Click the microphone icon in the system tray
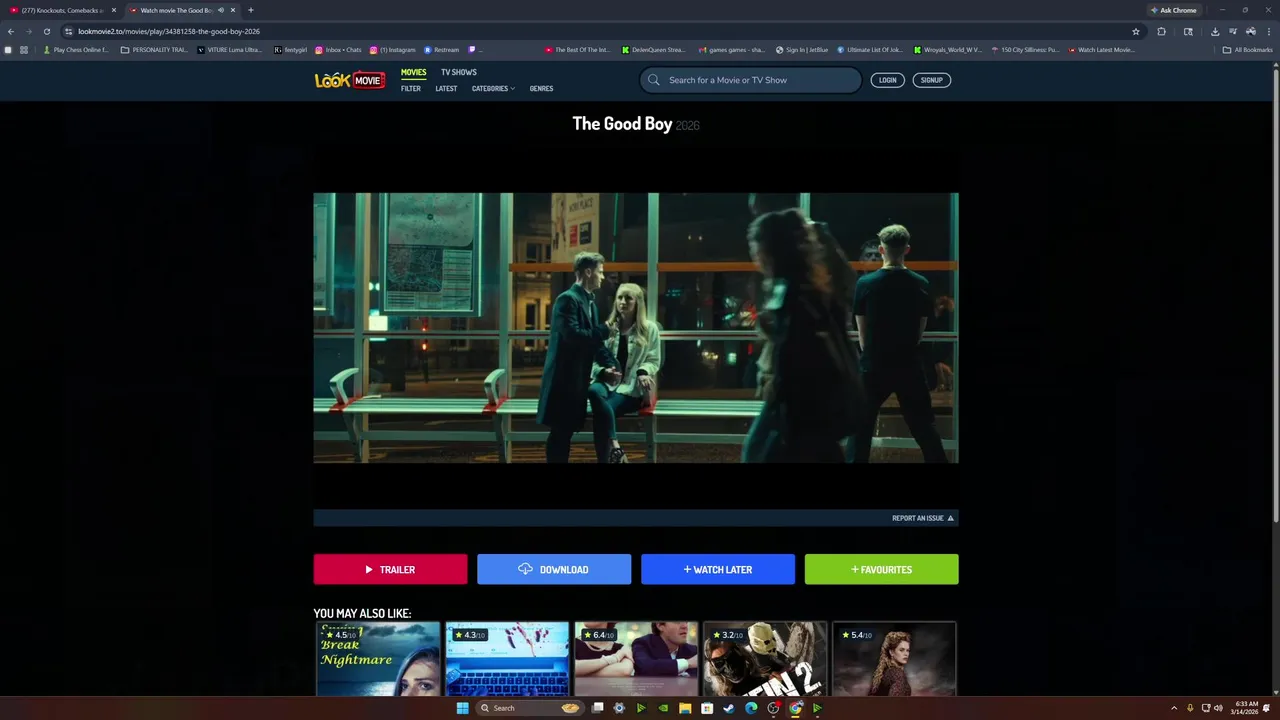Screen dimensions: 1280x720 1189,708
